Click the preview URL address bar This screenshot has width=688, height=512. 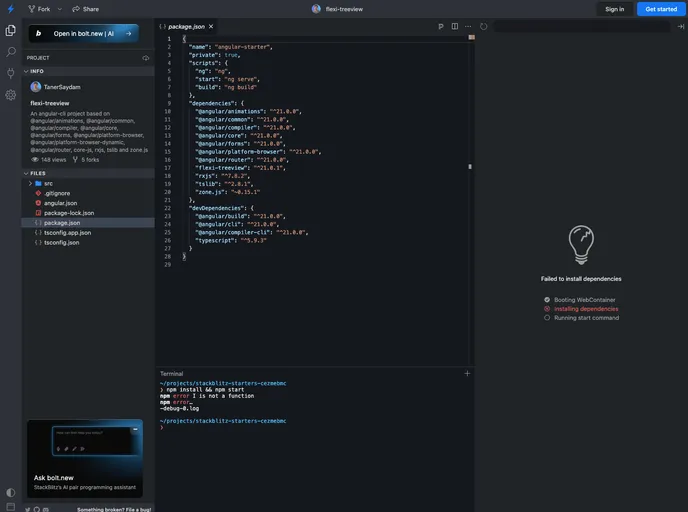tap(580, 26)
